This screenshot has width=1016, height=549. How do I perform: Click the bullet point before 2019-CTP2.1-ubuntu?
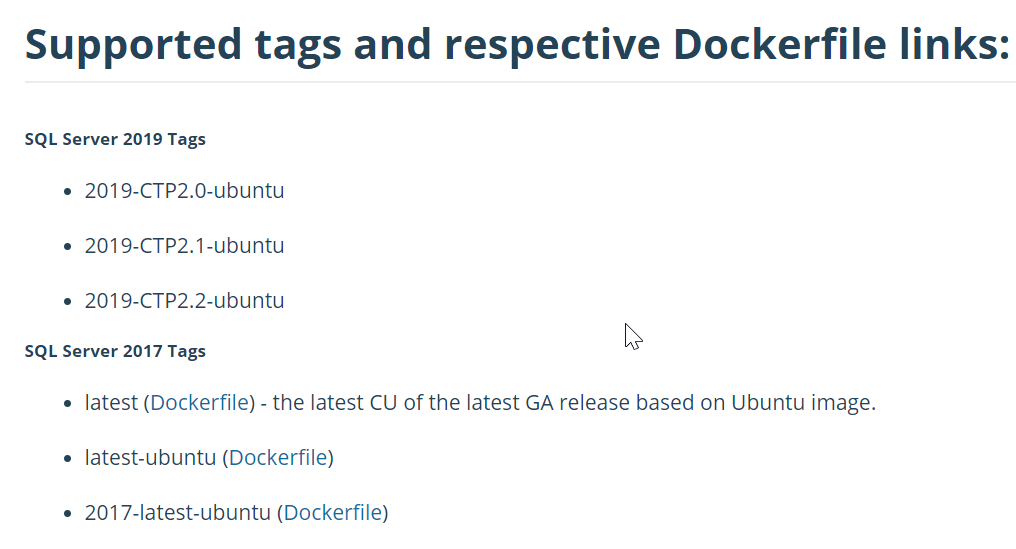pos(67,247)
